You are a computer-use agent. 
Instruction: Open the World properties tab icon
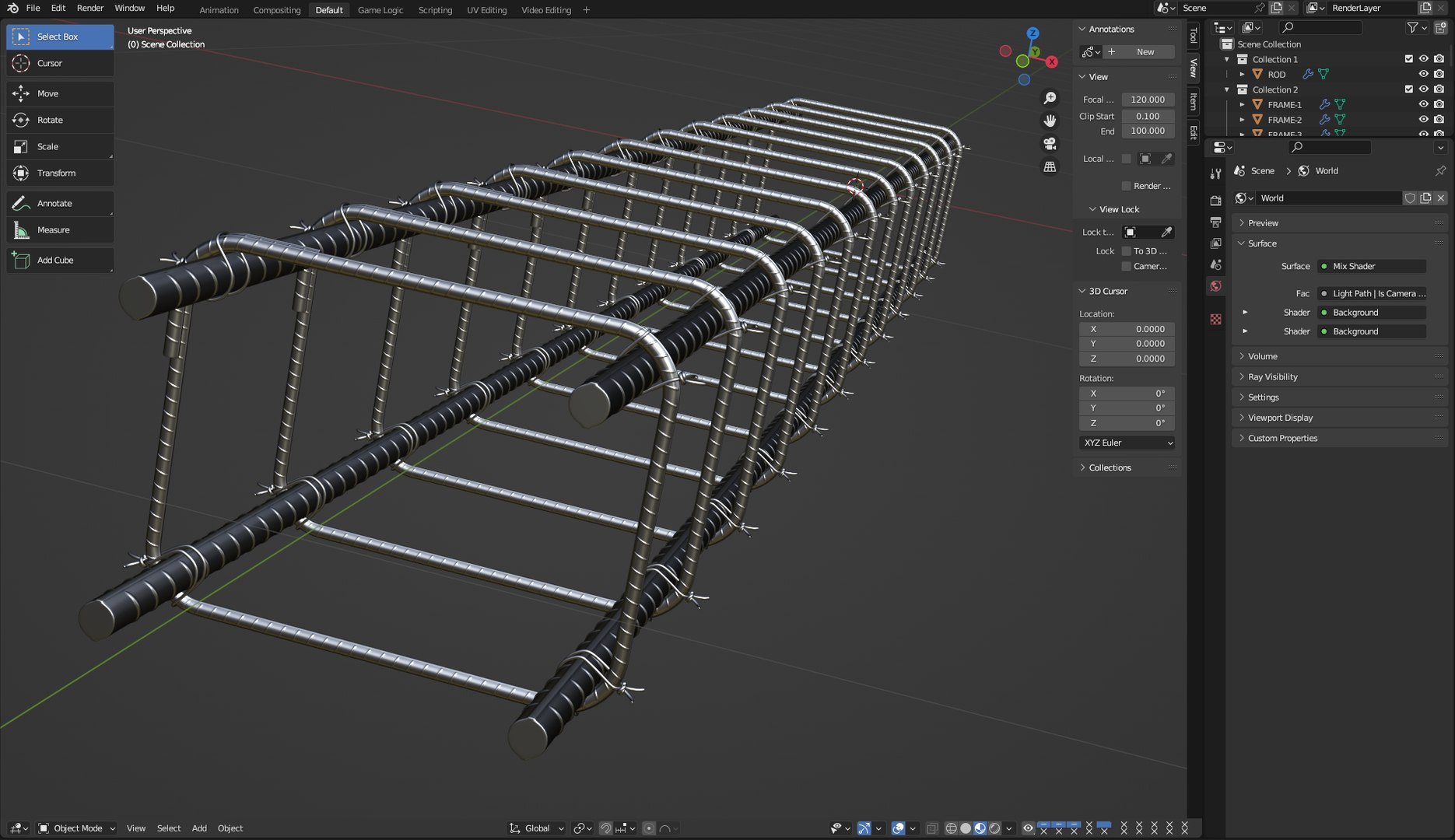point(1215,286)
